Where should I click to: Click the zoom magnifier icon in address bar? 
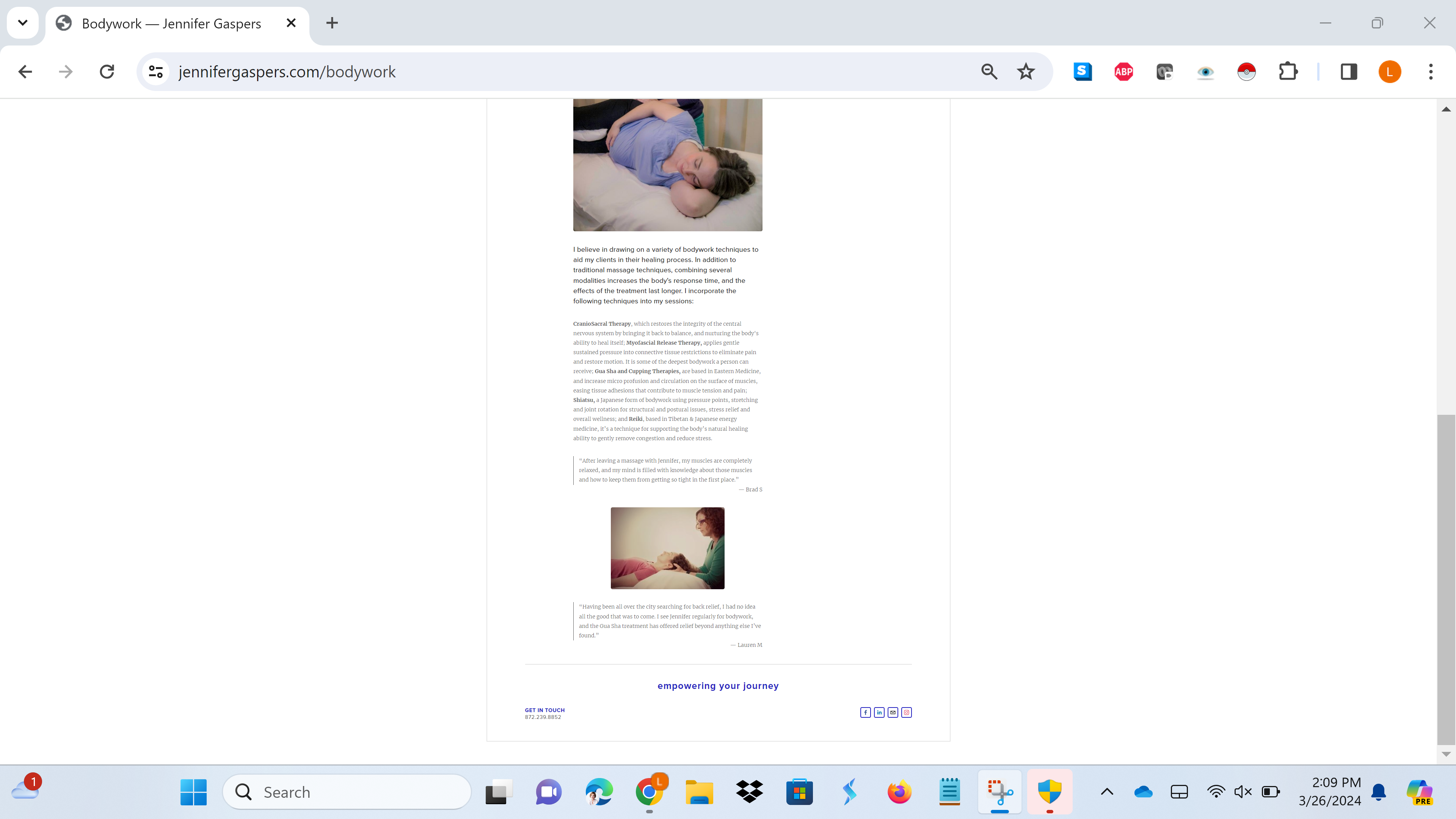click(x=989, y=72)
